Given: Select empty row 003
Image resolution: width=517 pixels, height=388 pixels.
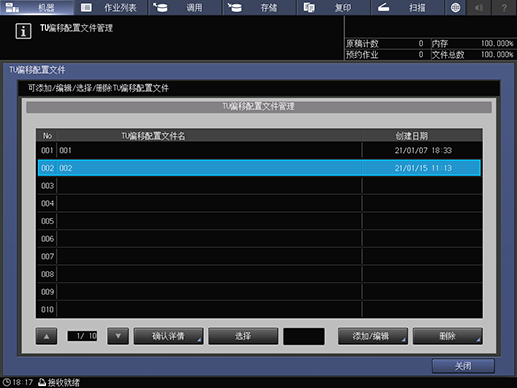Looking at the screenshot, I should (x=259, y=186).
